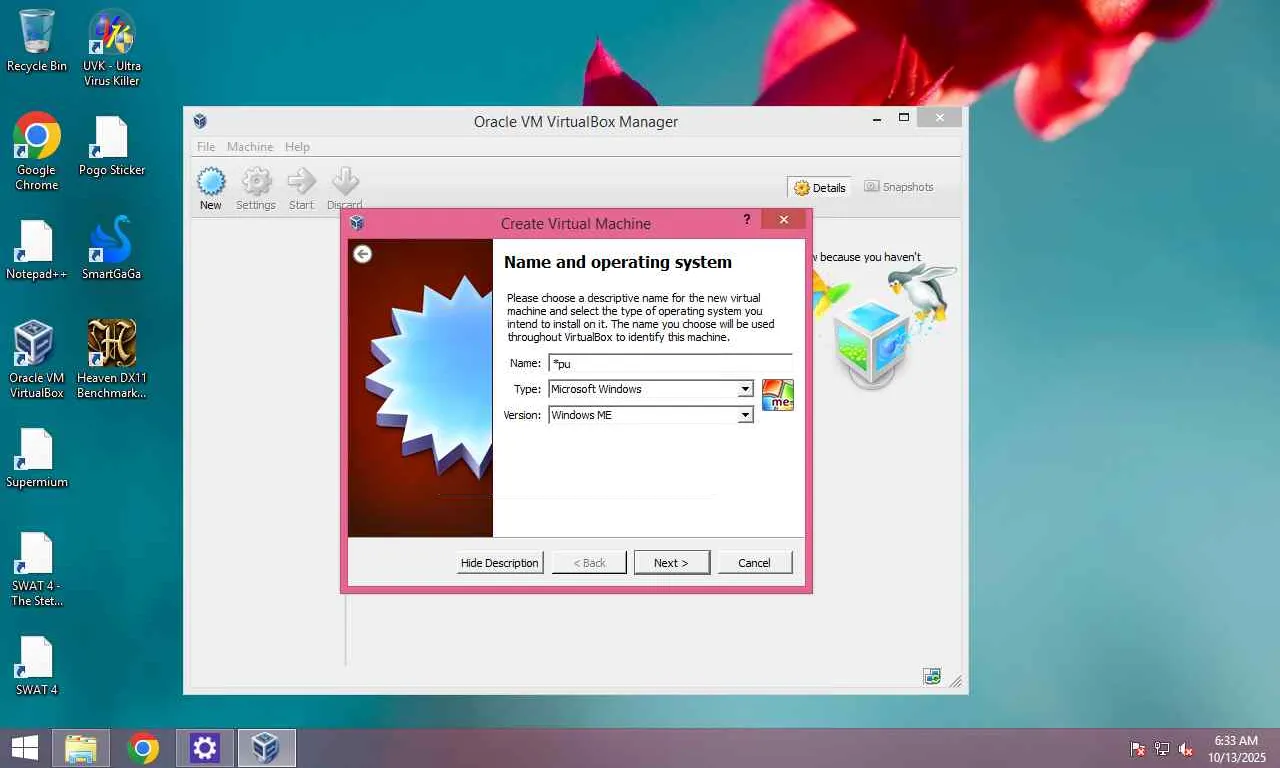Click the status icon at VirtualBox Manager's bottom-right
1280x768 pixels.
click(932, 677)
